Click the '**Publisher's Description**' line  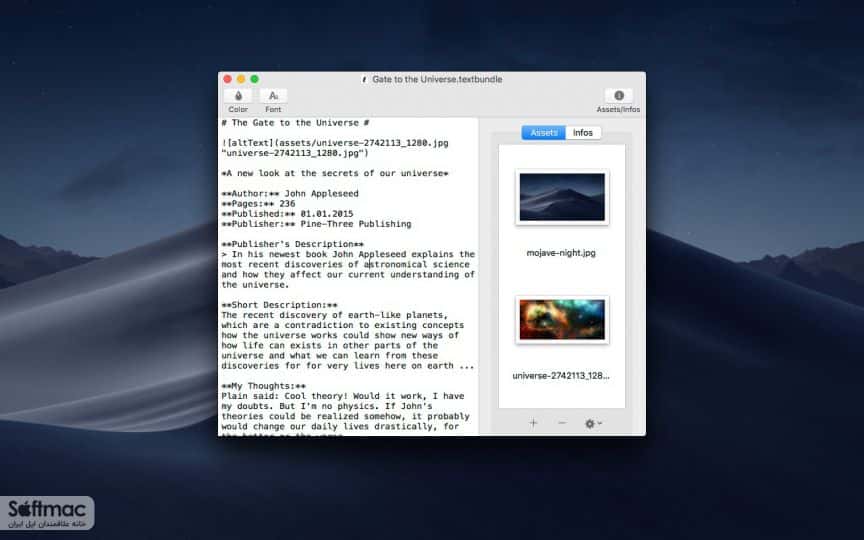[293, 244]
